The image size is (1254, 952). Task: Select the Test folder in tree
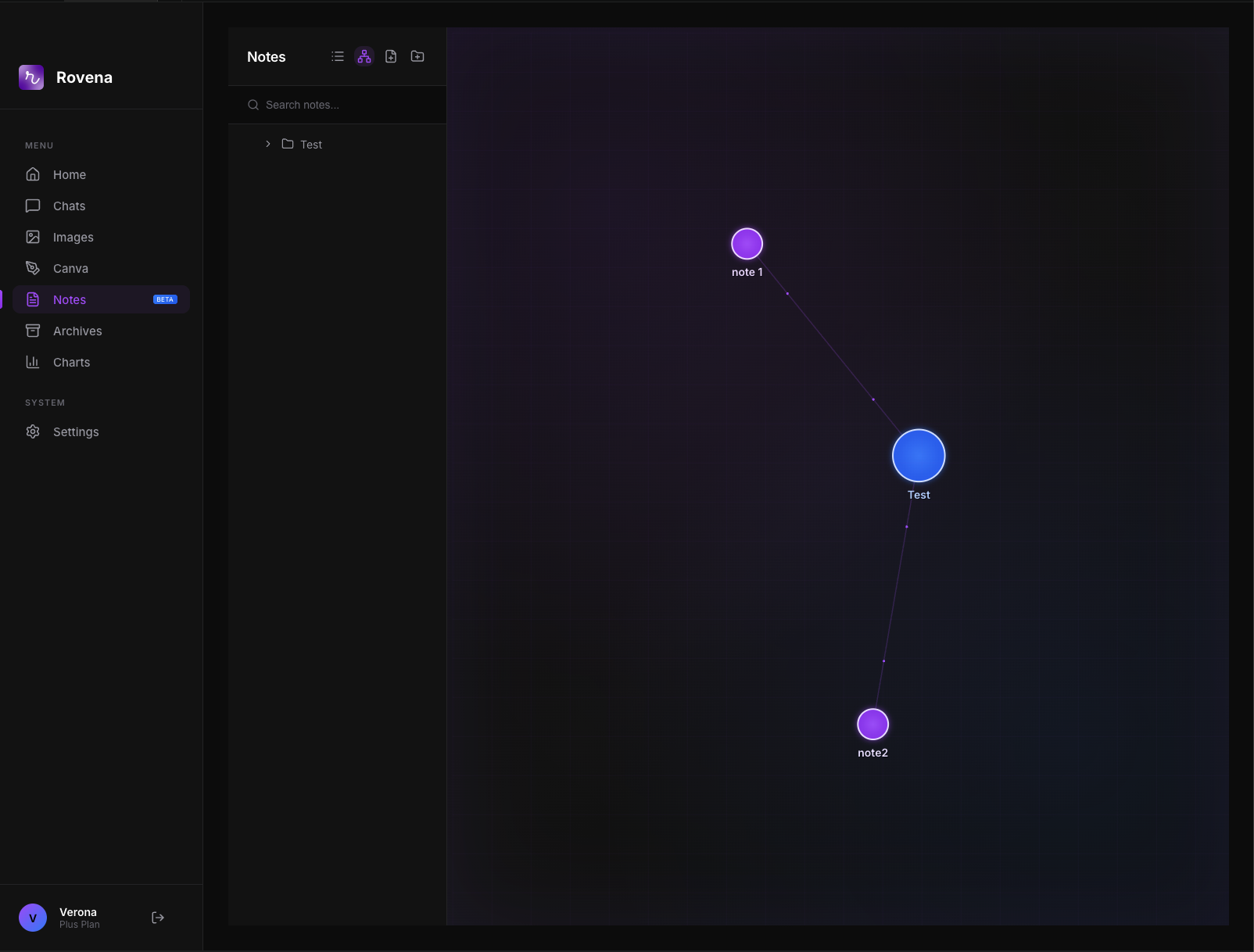click(338, 144)
